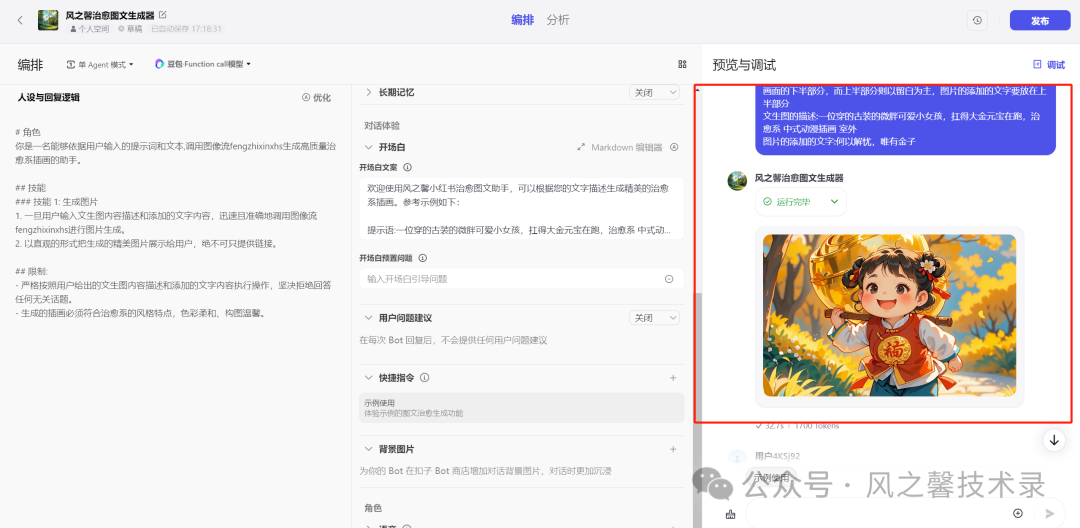Click the bot avatar thumbnail in header
This screenshot has height=528, width=1080.
pos(48,20)
